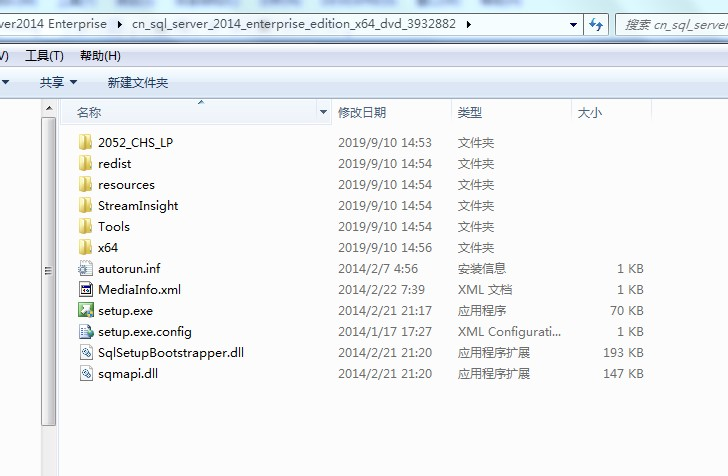
Task: Select the x64 folder icon
Action: pos(85,247)
